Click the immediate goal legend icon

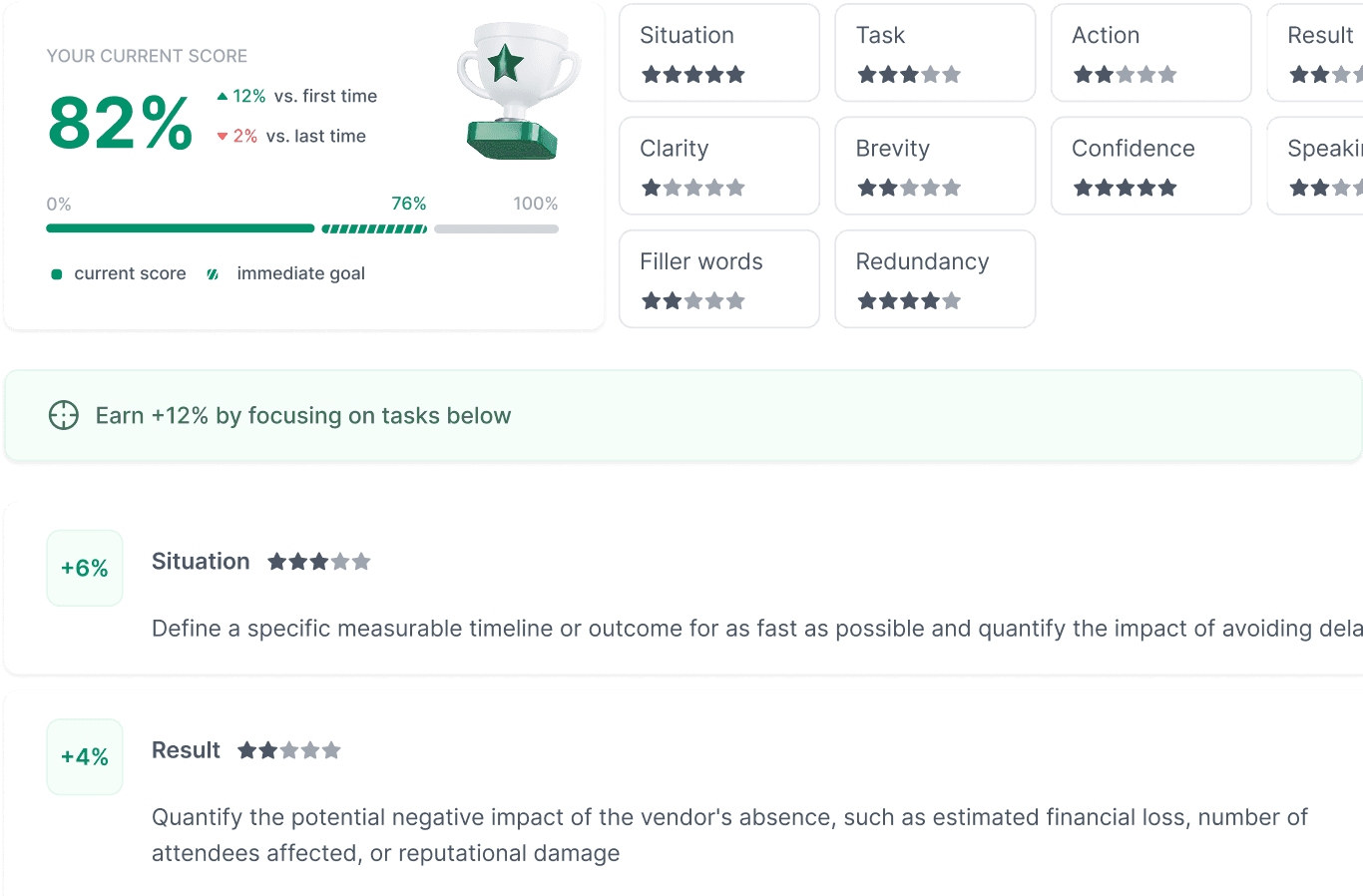[x=211, y=273]
